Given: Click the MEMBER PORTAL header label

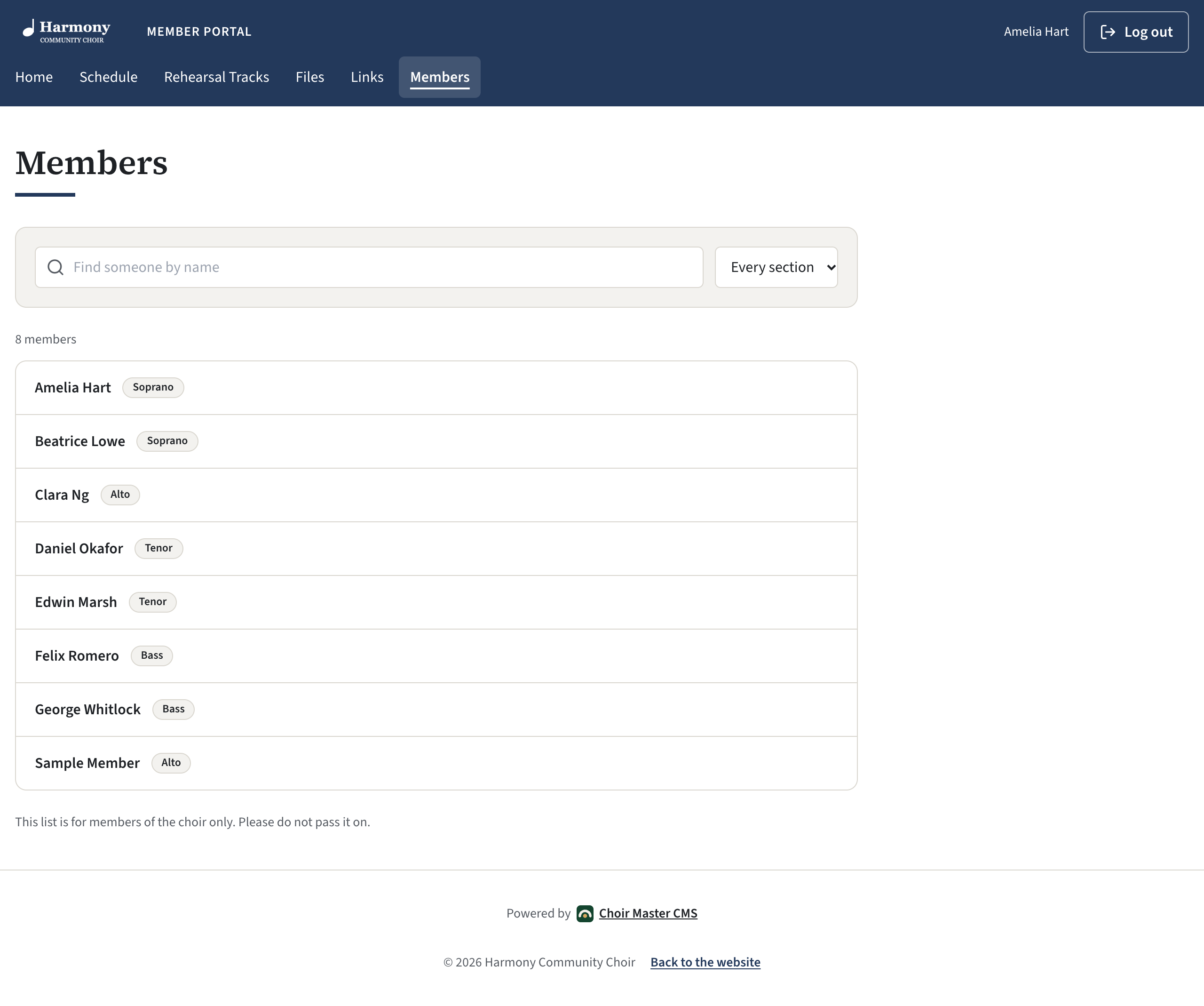Looking at the screenshot, I should point(199,32).
